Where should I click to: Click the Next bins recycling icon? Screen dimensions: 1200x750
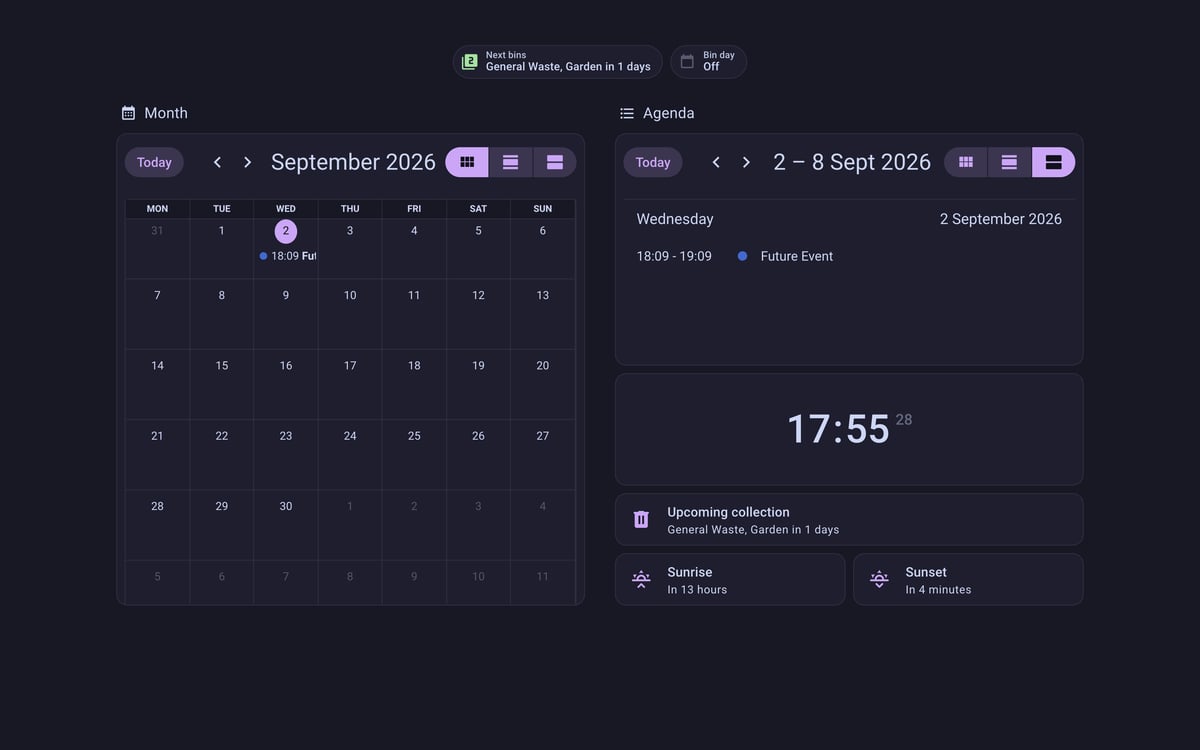point(469,62)
